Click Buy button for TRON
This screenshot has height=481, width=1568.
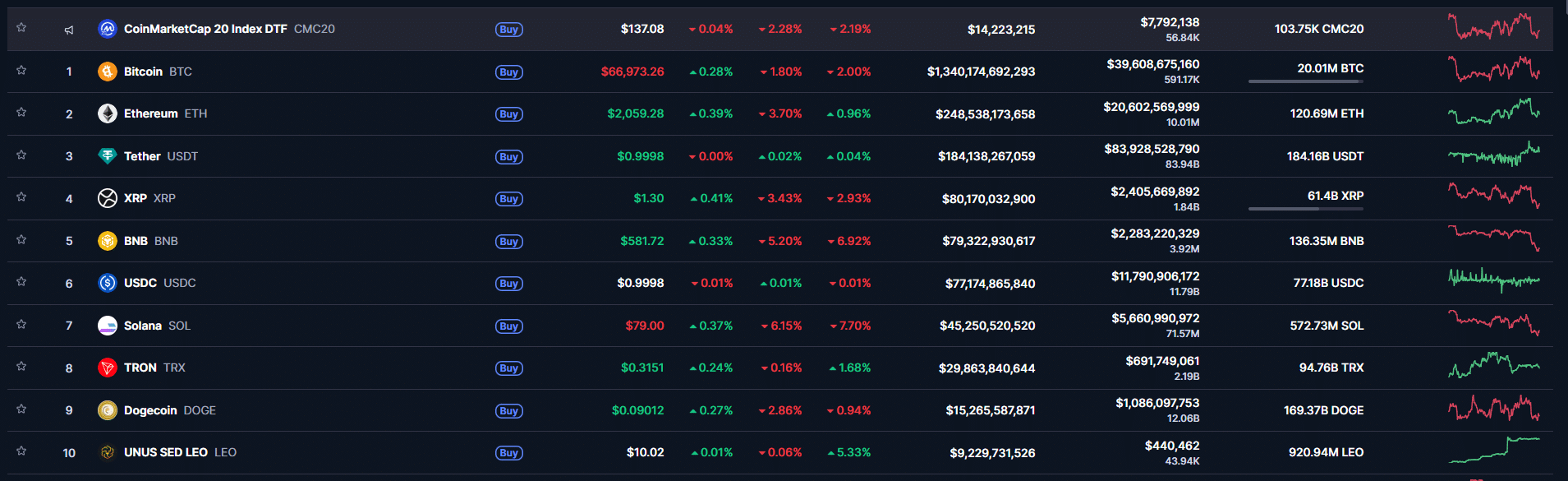pos(509,368)
